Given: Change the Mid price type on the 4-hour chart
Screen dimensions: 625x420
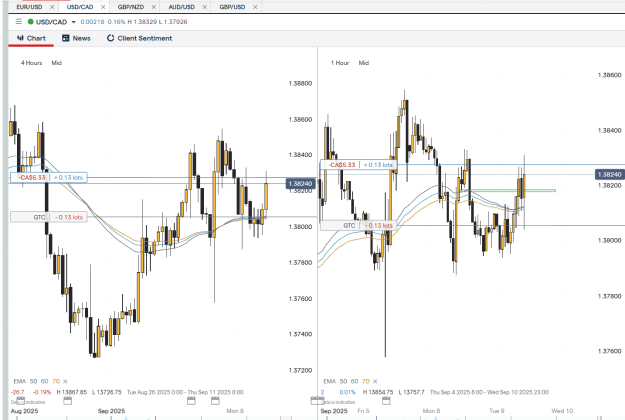Looking at the screenshot, I should pyautogui.click(x=57, y=63).
